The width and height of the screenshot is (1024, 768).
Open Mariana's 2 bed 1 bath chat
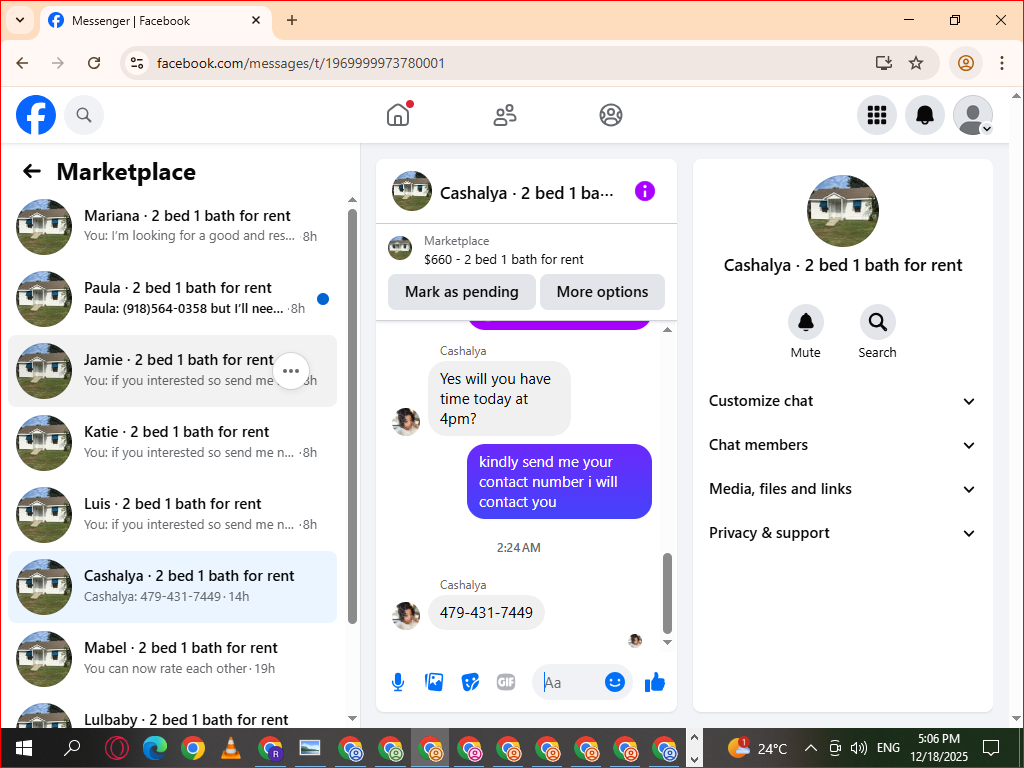coord(172,227)
